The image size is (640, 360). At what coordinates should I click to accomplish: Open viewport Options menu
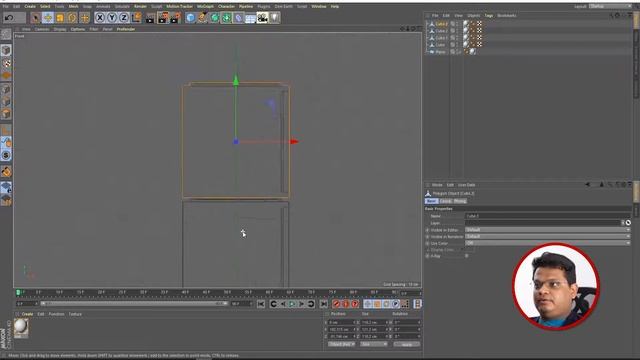click(78, 29)
